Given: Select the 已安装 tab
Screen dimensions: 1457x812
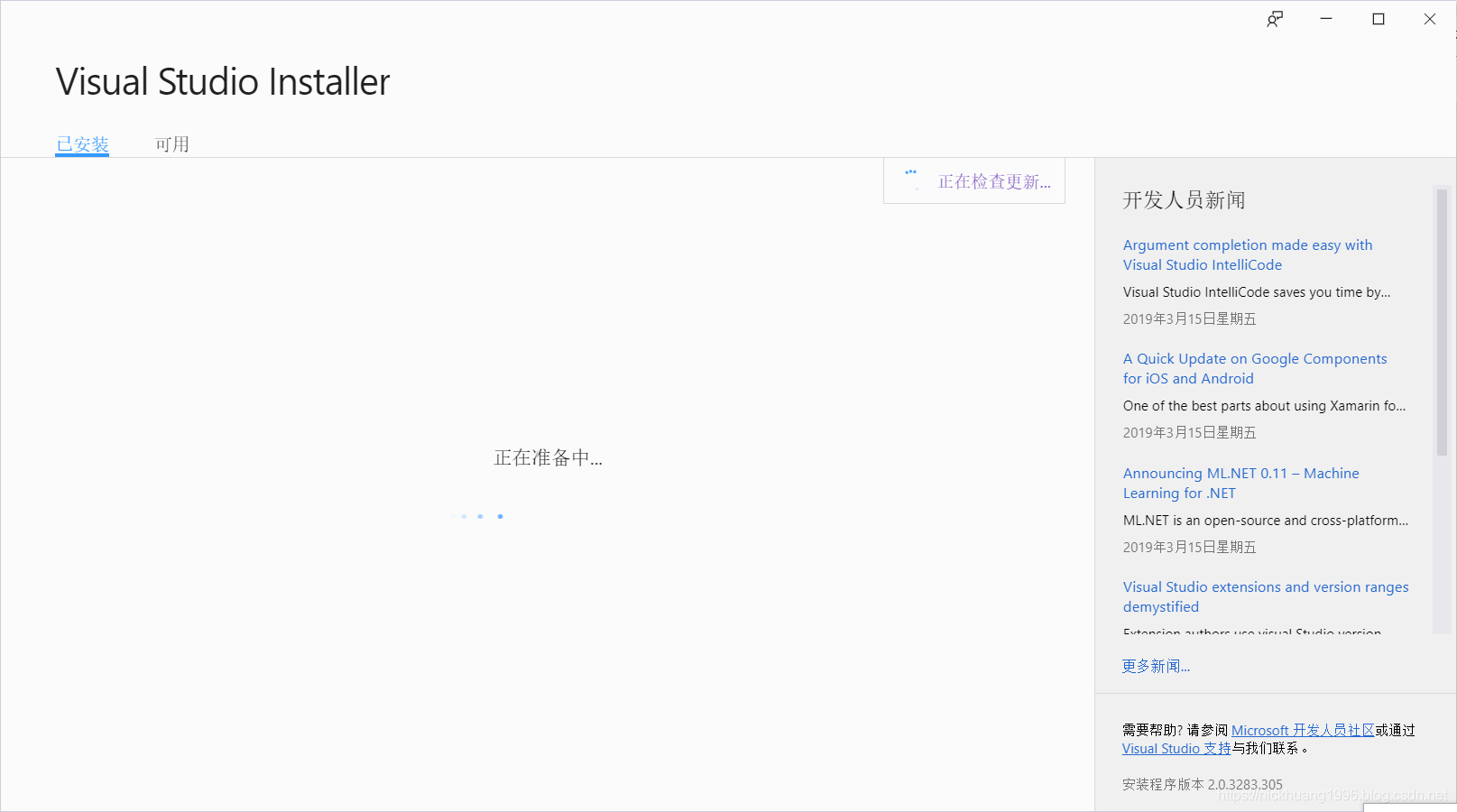Looking at the screenshot, I should (x=82, y=143).
